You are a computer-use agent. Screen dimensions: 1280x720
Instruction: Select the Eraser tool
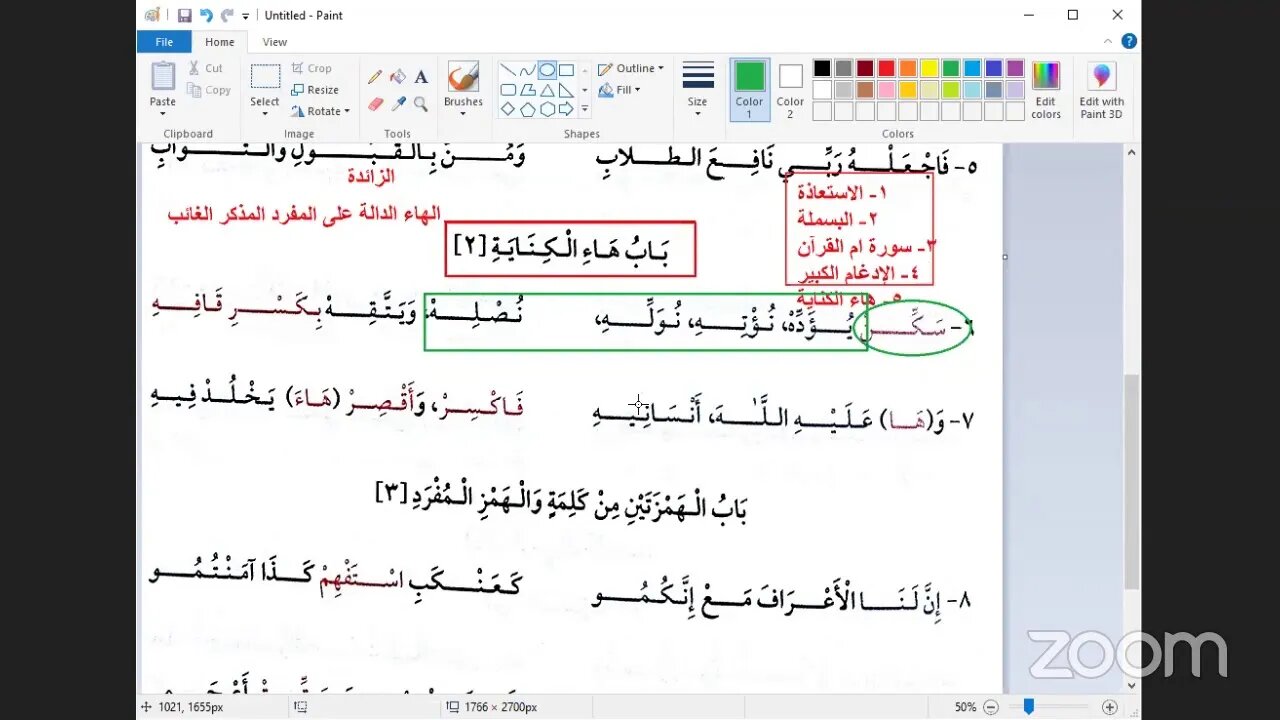375,104
